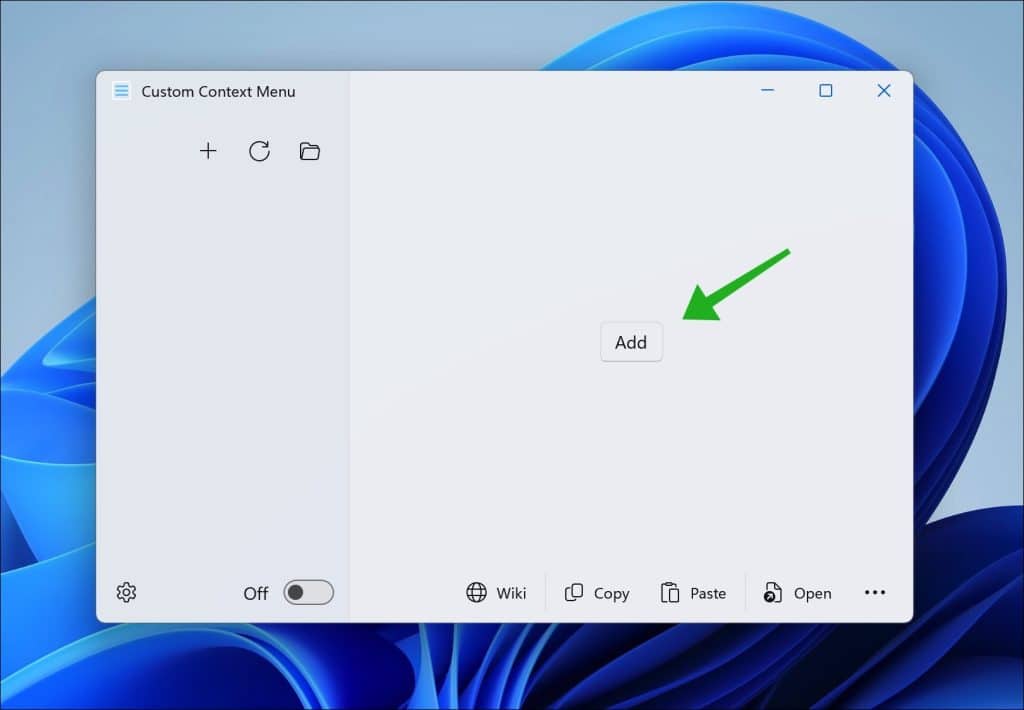Screen dimensions: 1024x710
Task: Click the Custom Context Menu app icon
Action: point(121,90)
